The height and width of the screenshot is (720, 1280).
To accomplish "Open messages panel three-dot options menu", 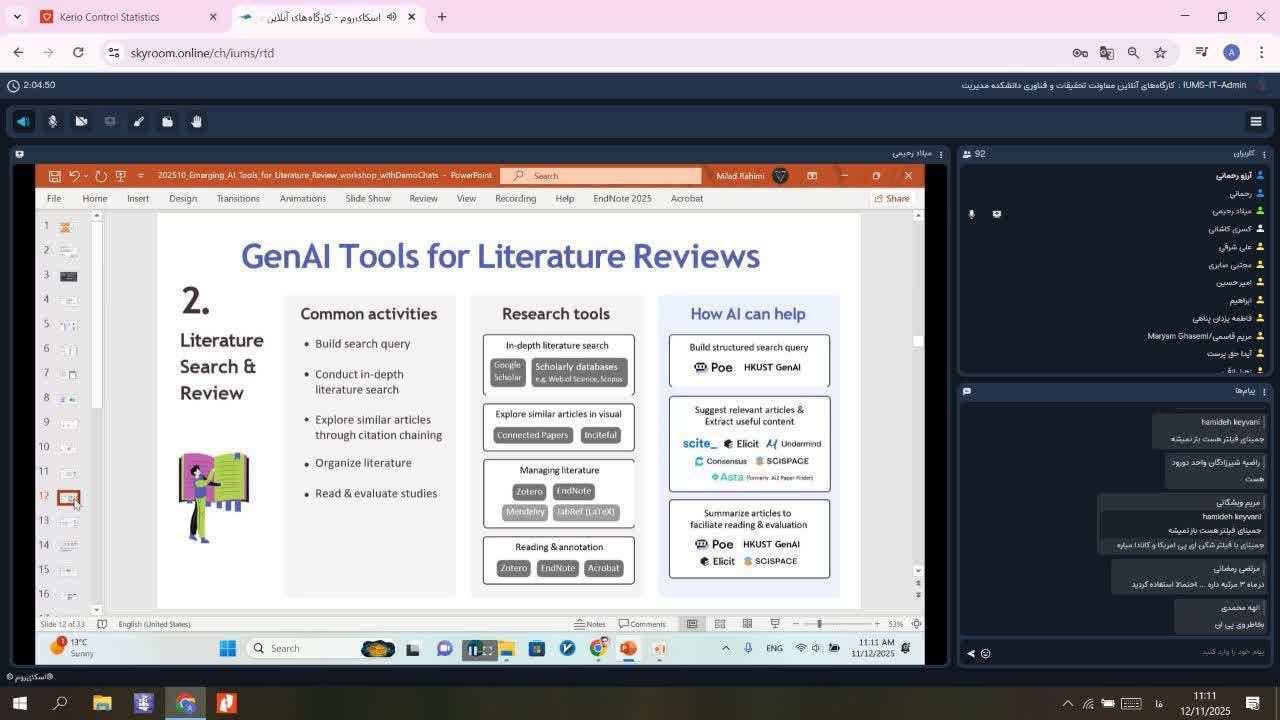I will (1264, 391).
